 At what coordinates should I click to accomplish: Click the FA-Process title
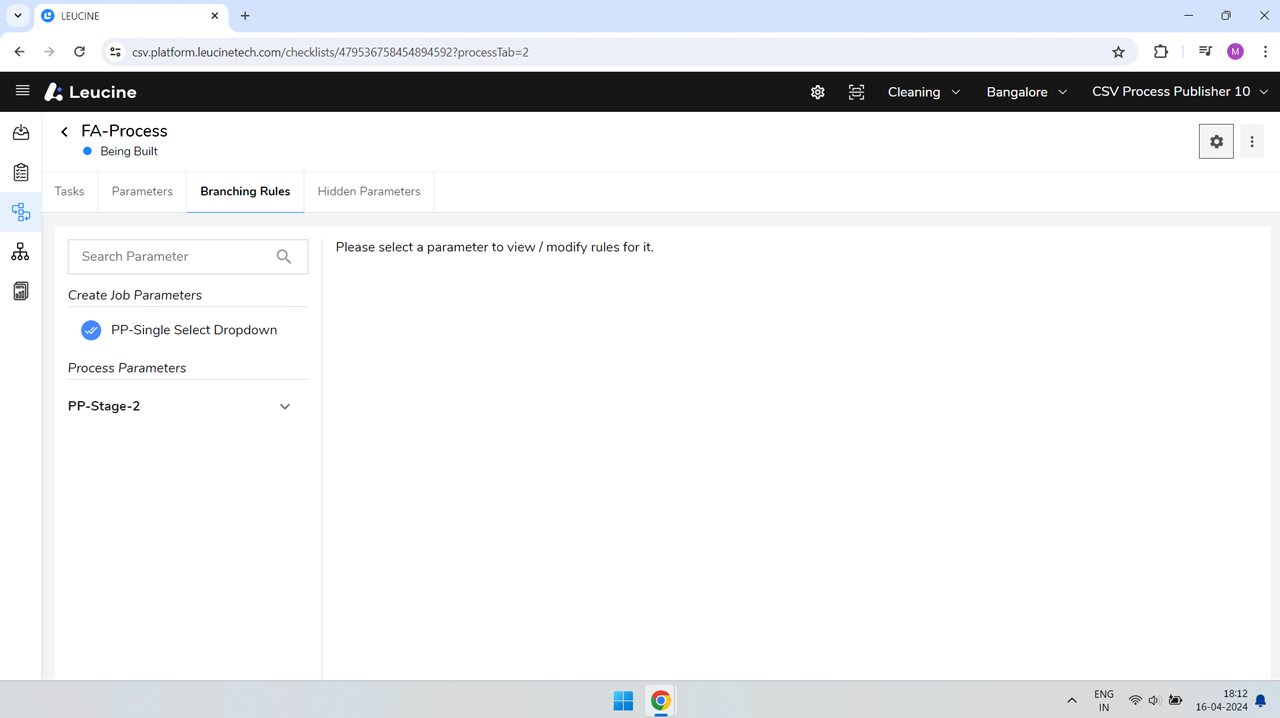coord(124,131)
